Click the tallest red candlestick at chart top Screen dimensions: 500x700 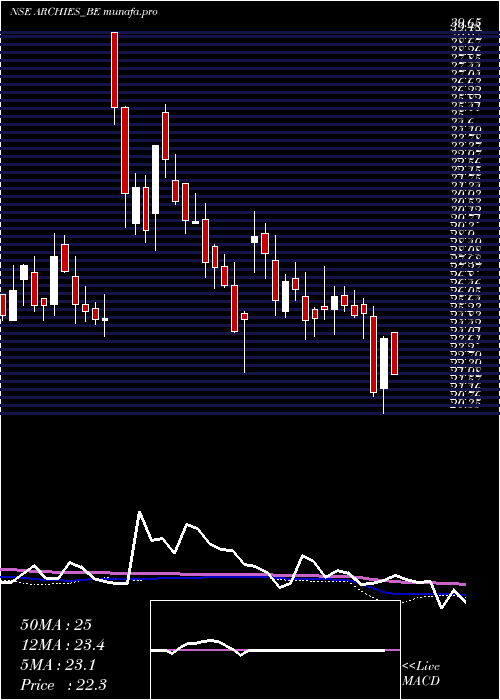click(x=115, y=70)
